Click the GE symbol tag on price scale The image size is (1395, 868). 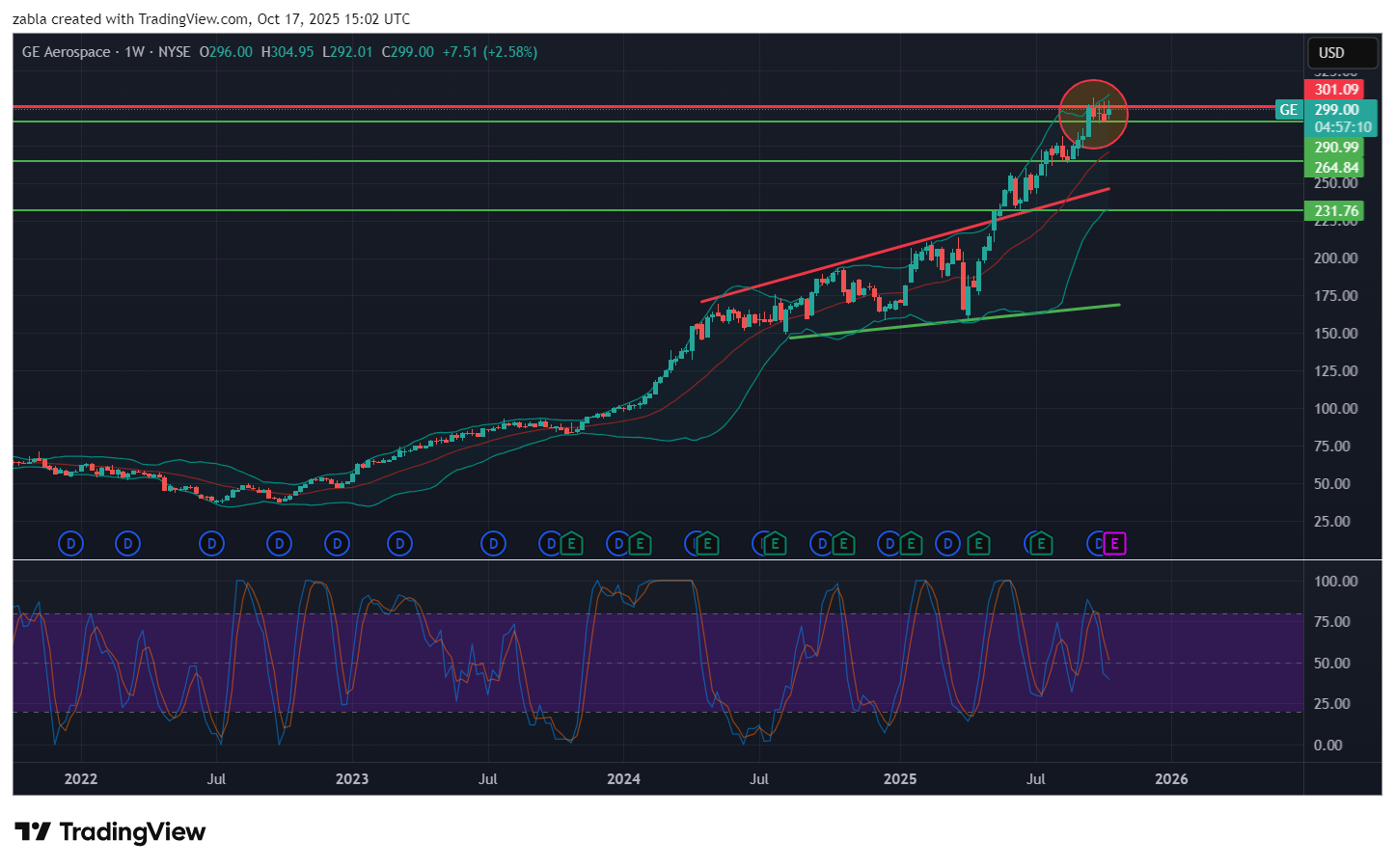[x=1288, y=110]
